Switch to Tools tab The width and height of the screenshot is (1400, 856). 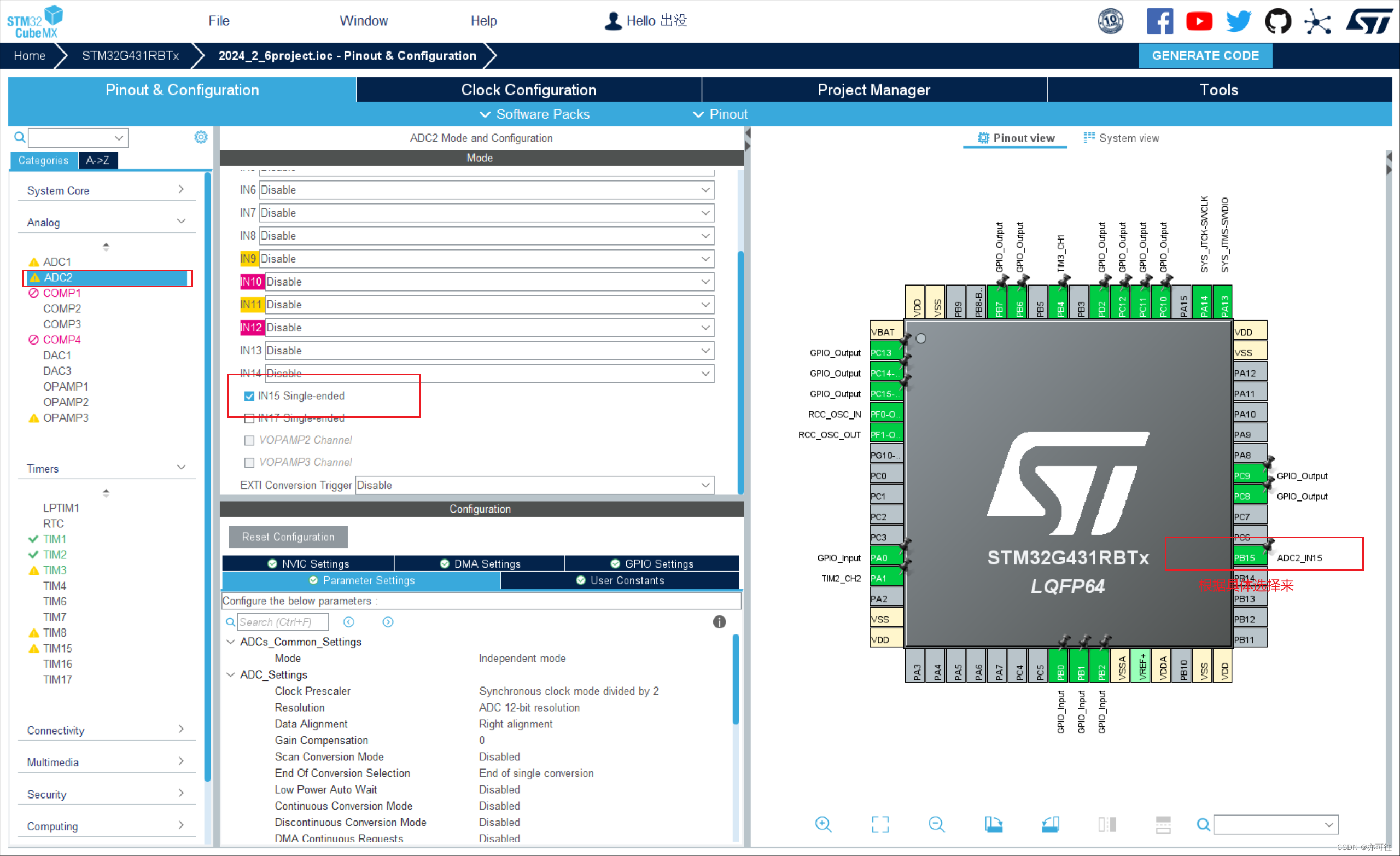[x=1220, y=90]
